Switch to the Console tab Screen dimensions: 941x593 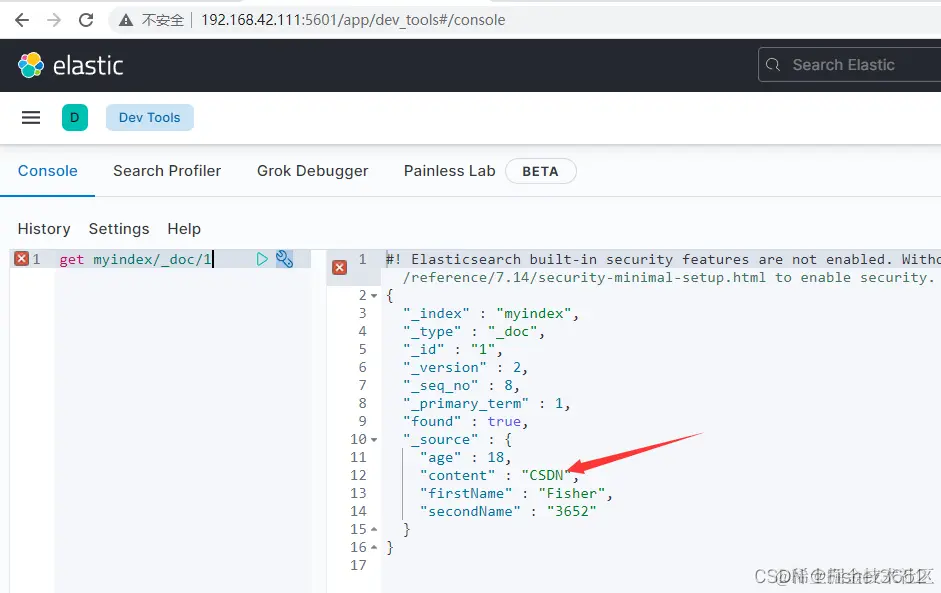47,171
